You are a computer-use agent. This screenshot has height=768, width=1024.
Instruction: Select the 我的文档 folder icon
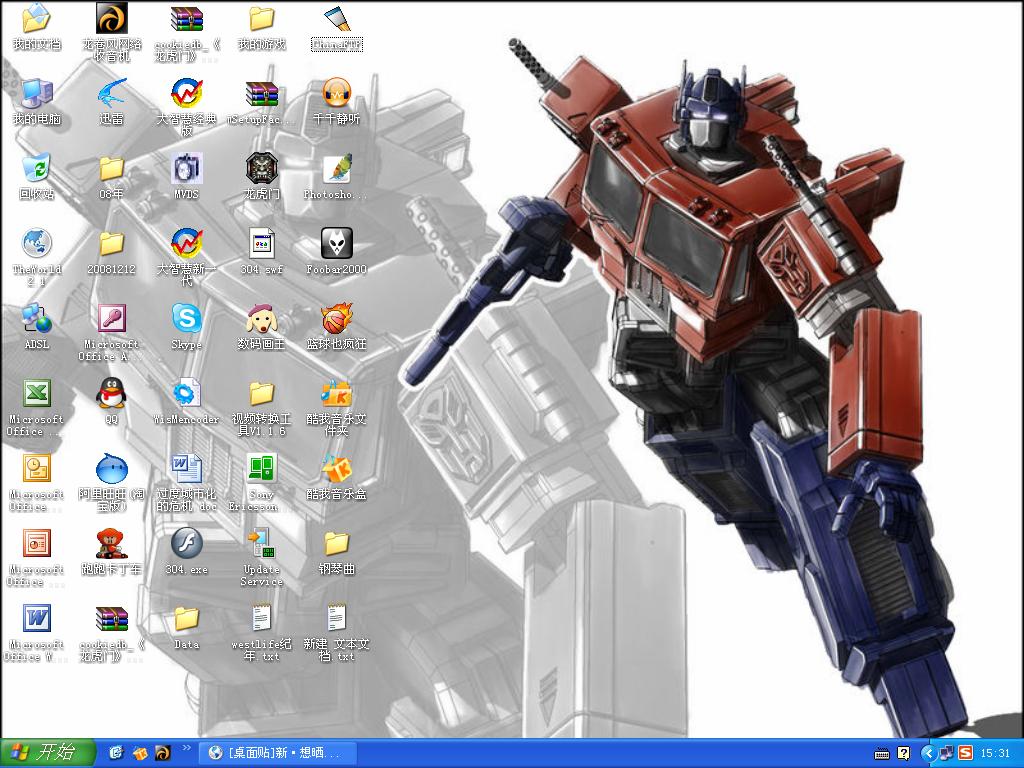37,19
